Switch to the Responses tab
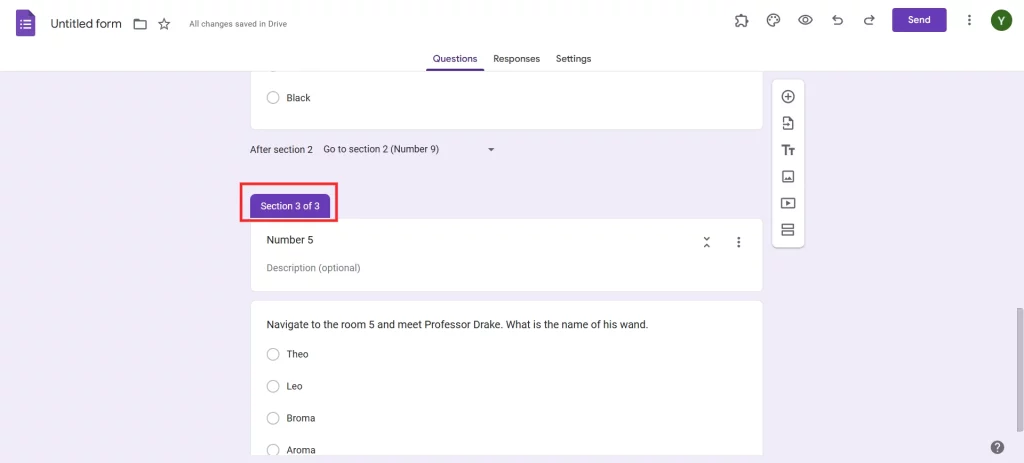Screen dimensions: 1024x463 [x=516, y=59]
